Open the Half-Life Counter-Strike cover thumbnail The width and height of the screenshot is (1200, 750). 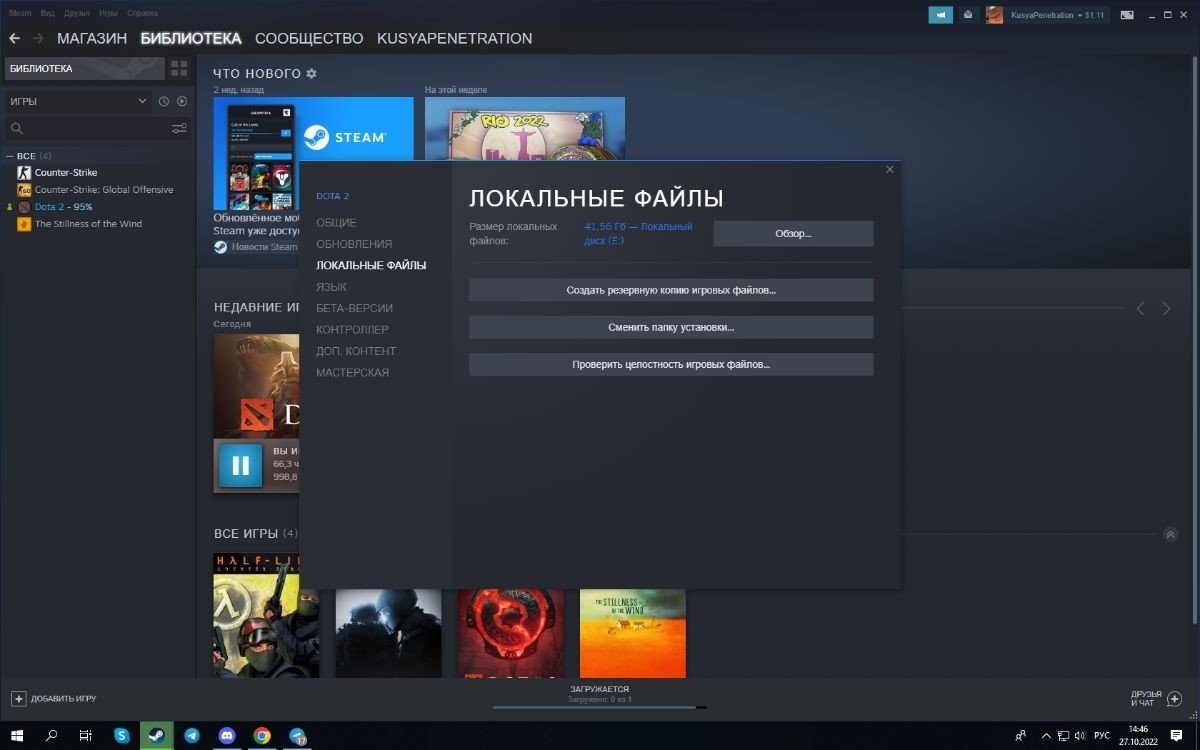click(x=266, y=615)
